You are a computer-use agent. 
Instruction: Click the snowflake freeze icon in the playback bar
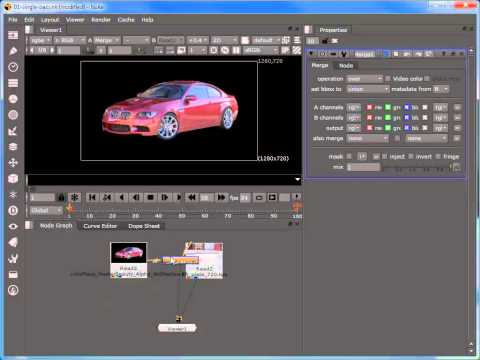74,197
